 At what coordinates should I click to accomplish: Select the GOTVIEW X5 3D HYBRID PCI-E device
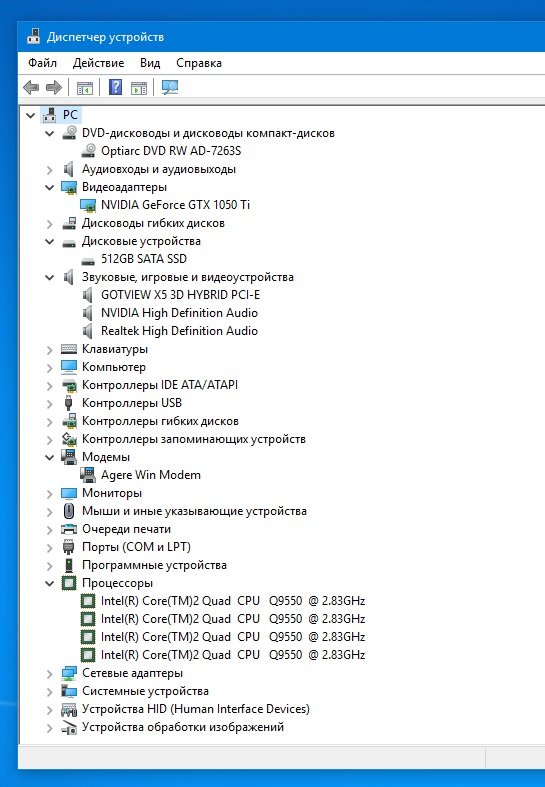pos(180,295)
